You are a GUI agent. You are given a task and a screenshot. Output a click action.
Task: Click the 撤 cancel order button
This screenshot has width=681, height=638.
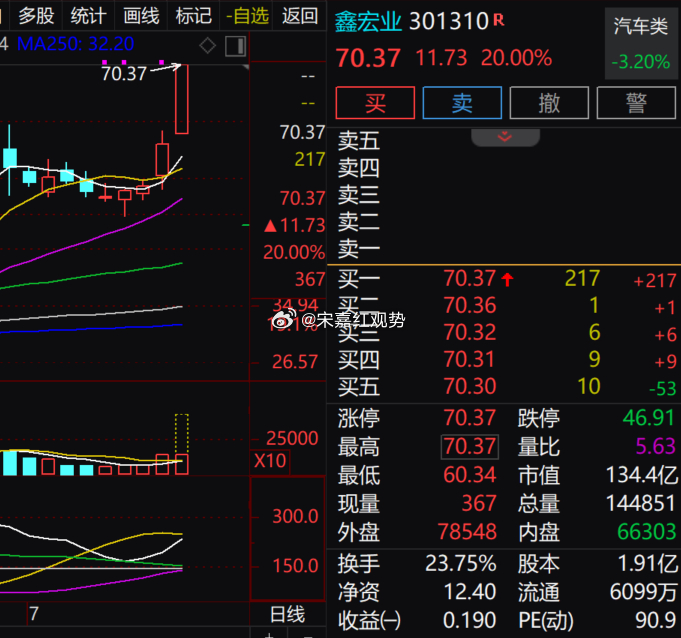pos(549,103)
